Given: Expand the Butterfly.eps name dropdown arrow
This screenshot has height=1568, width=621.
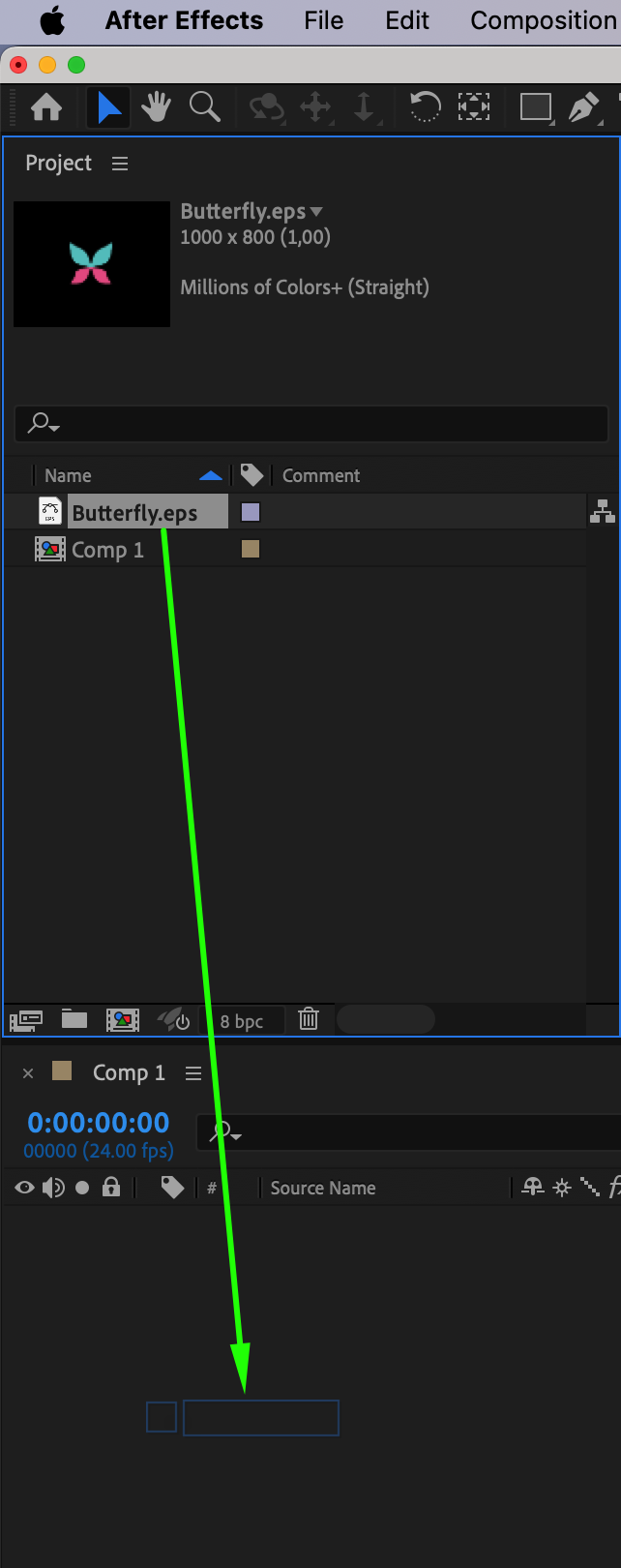Looking at the screenshot, I should pos(316,212).
